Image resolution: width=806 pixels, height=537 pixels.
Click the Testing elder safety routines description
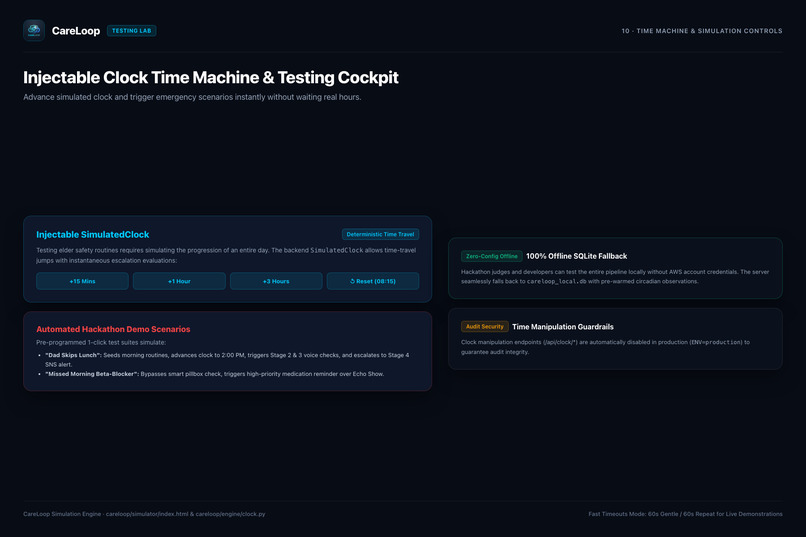coord(226,255)
